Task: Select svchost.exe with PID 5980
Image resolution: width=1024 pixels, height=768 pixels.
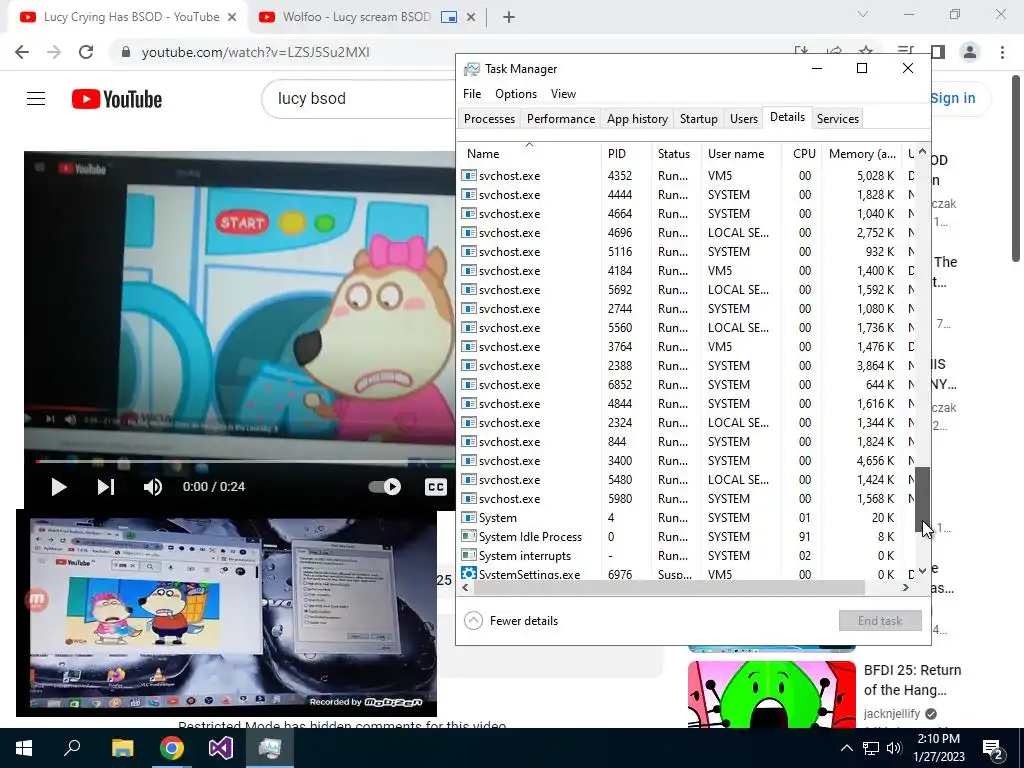Action: [686, 499]
